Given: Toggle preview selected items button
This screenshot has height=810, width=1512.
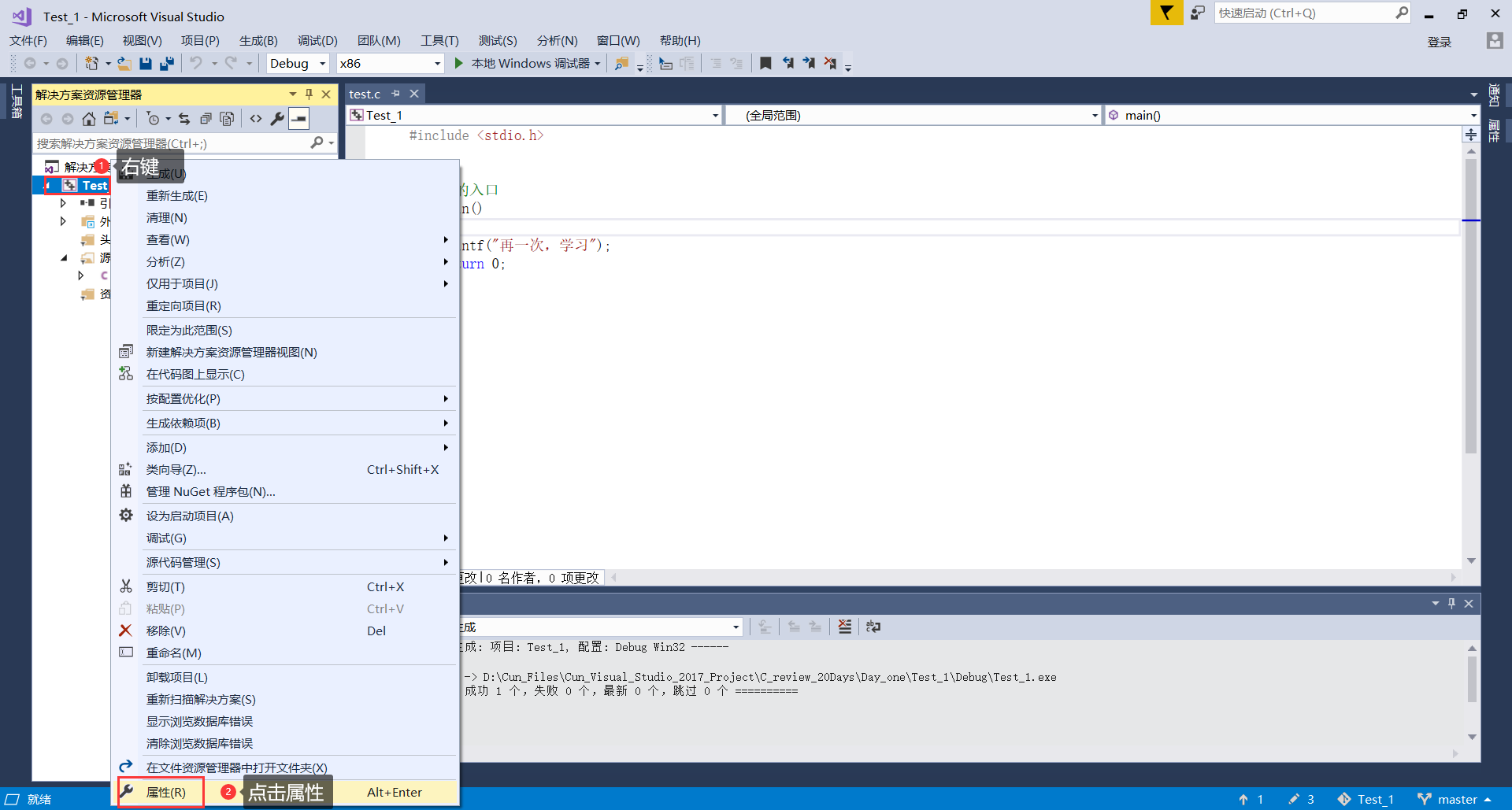Looking at the screenshot, I should click(x=299, y=119).
